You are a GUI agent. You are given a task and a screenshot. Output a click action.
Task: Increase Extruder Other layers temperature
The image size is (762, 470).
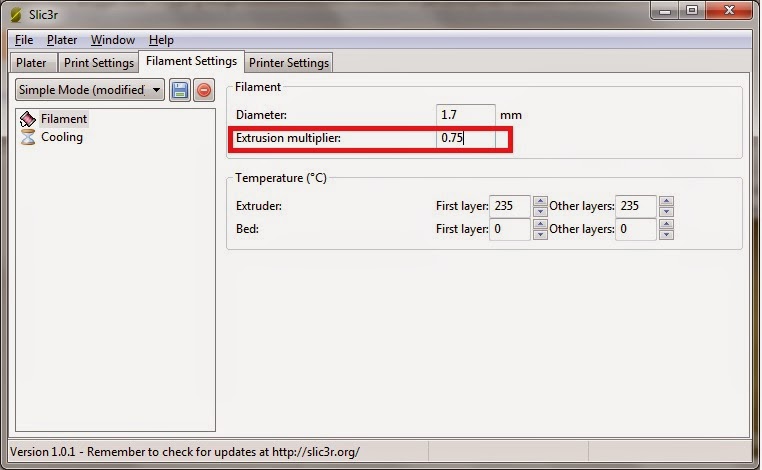coord(666,201)
